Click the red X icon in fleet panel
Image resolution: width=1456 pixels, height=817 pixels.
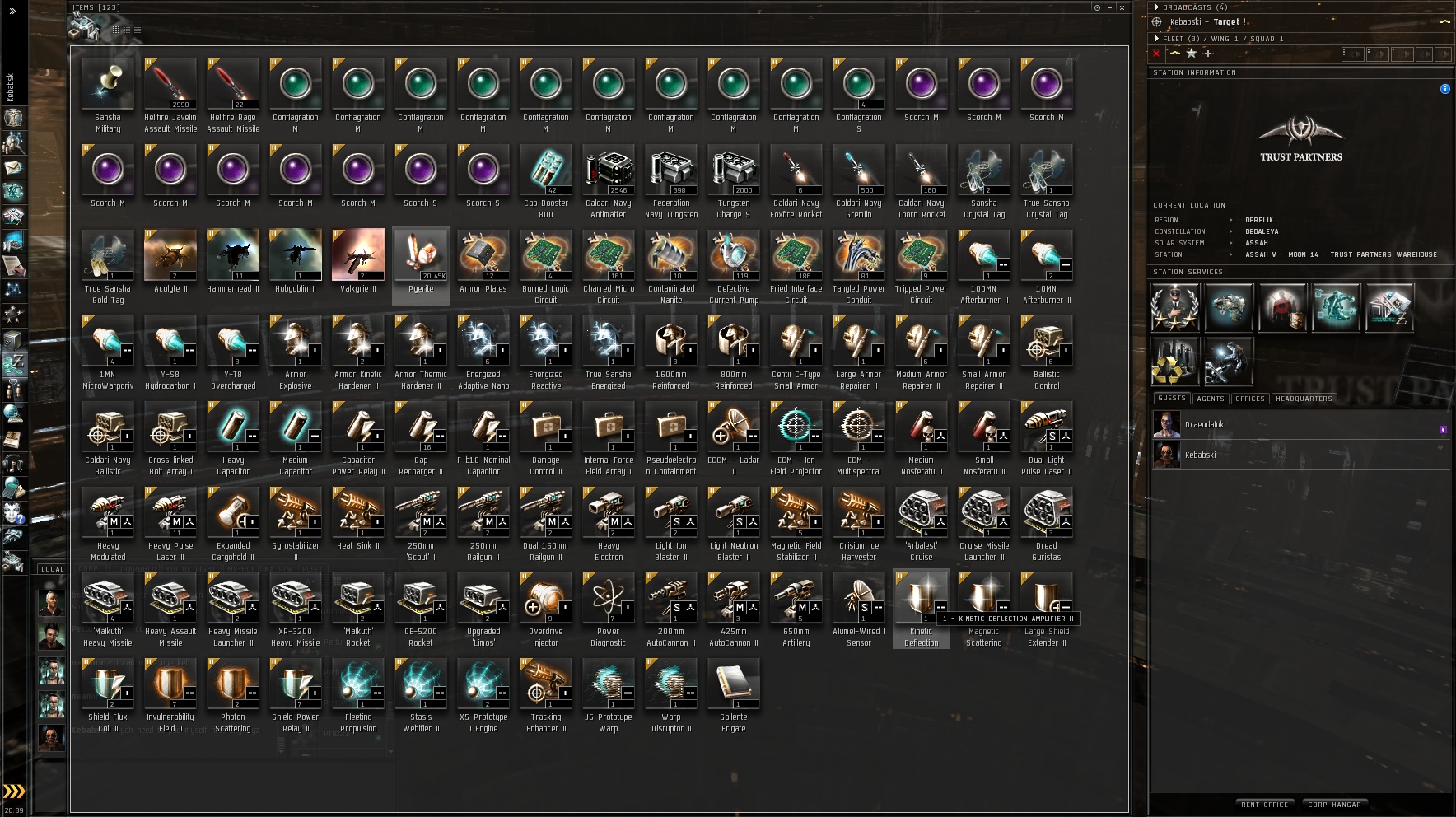click(x=1156, y=54)
